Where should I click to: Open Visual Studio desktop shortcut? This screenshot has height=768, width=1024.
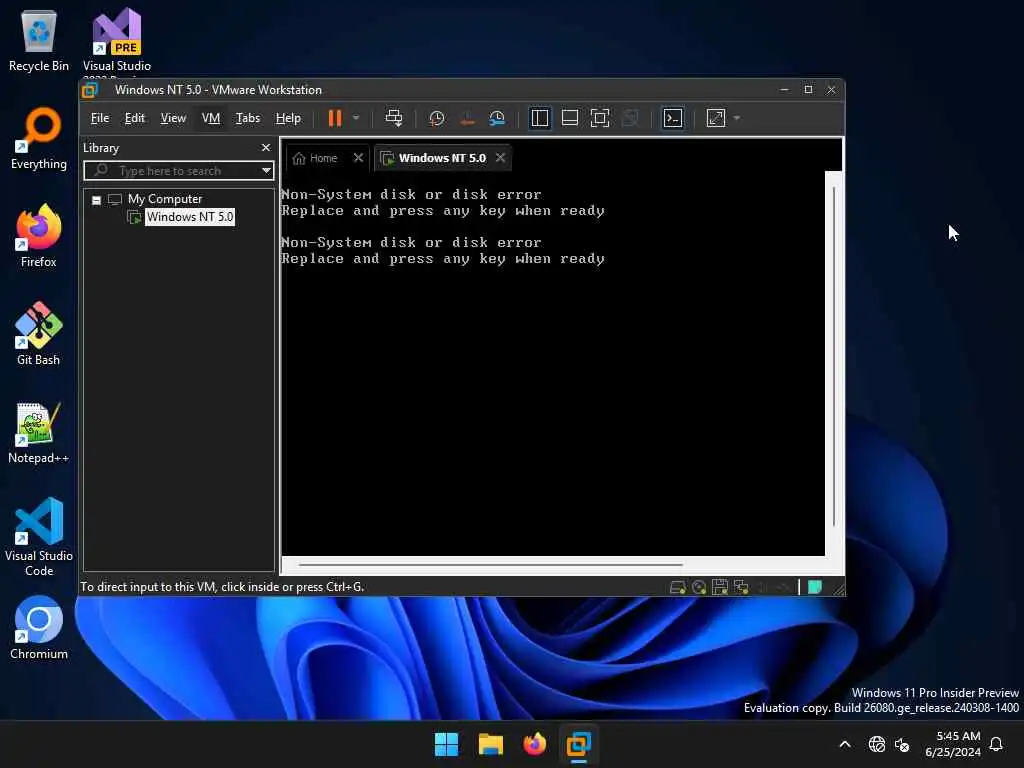[x=116, y=40]
